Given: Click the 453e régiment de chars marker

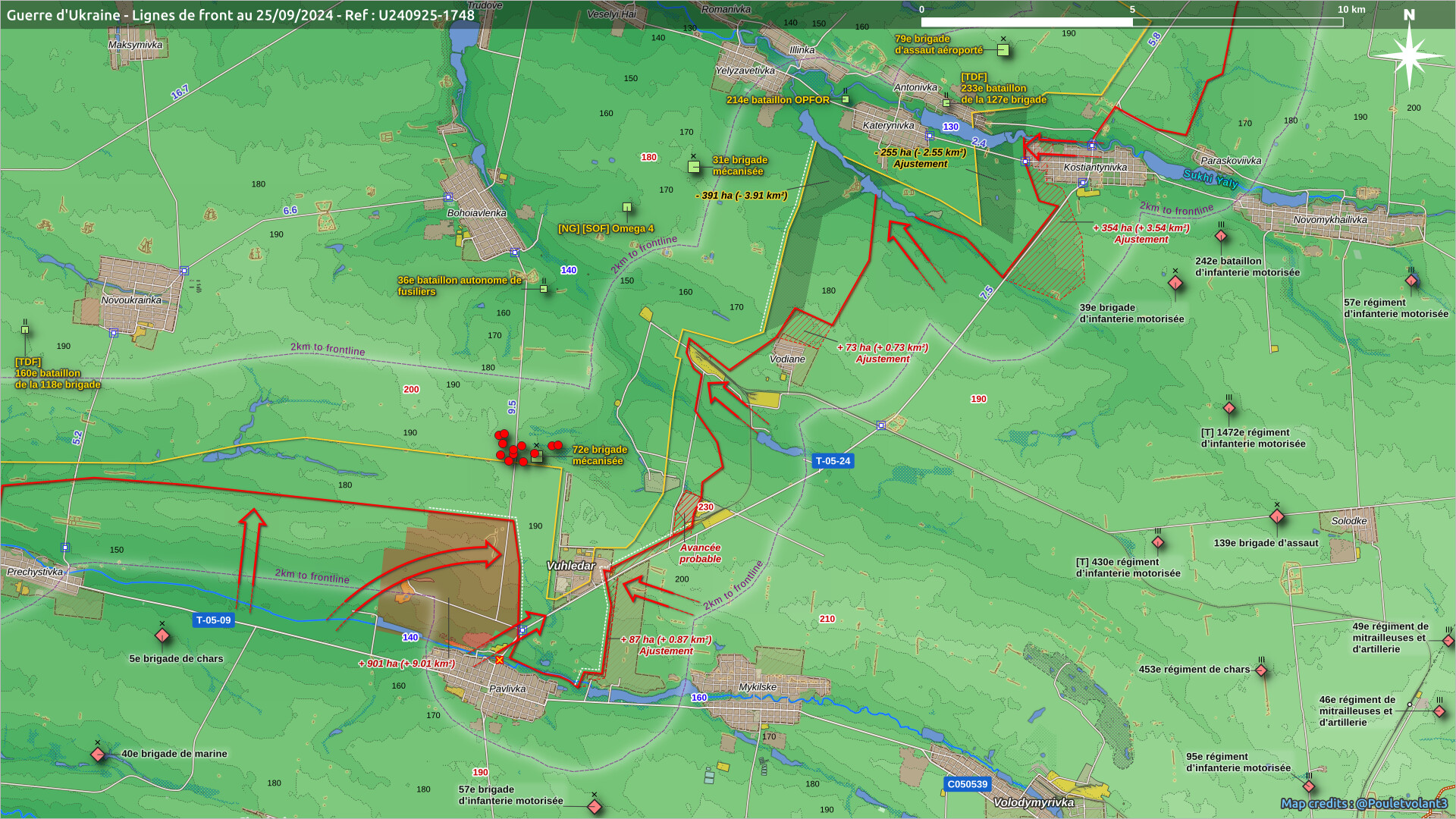Looking at the screenshot, I should point(1261,670).
